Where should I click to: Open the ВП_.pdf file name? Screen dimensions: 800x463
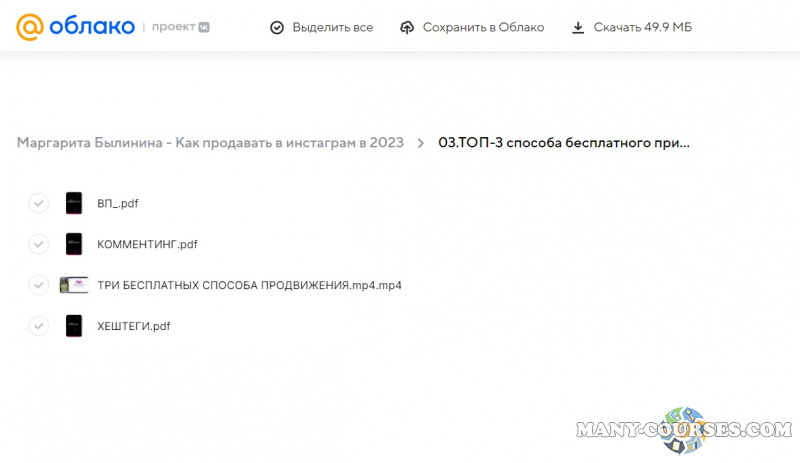pyautogui.click(x=117, y=203)
